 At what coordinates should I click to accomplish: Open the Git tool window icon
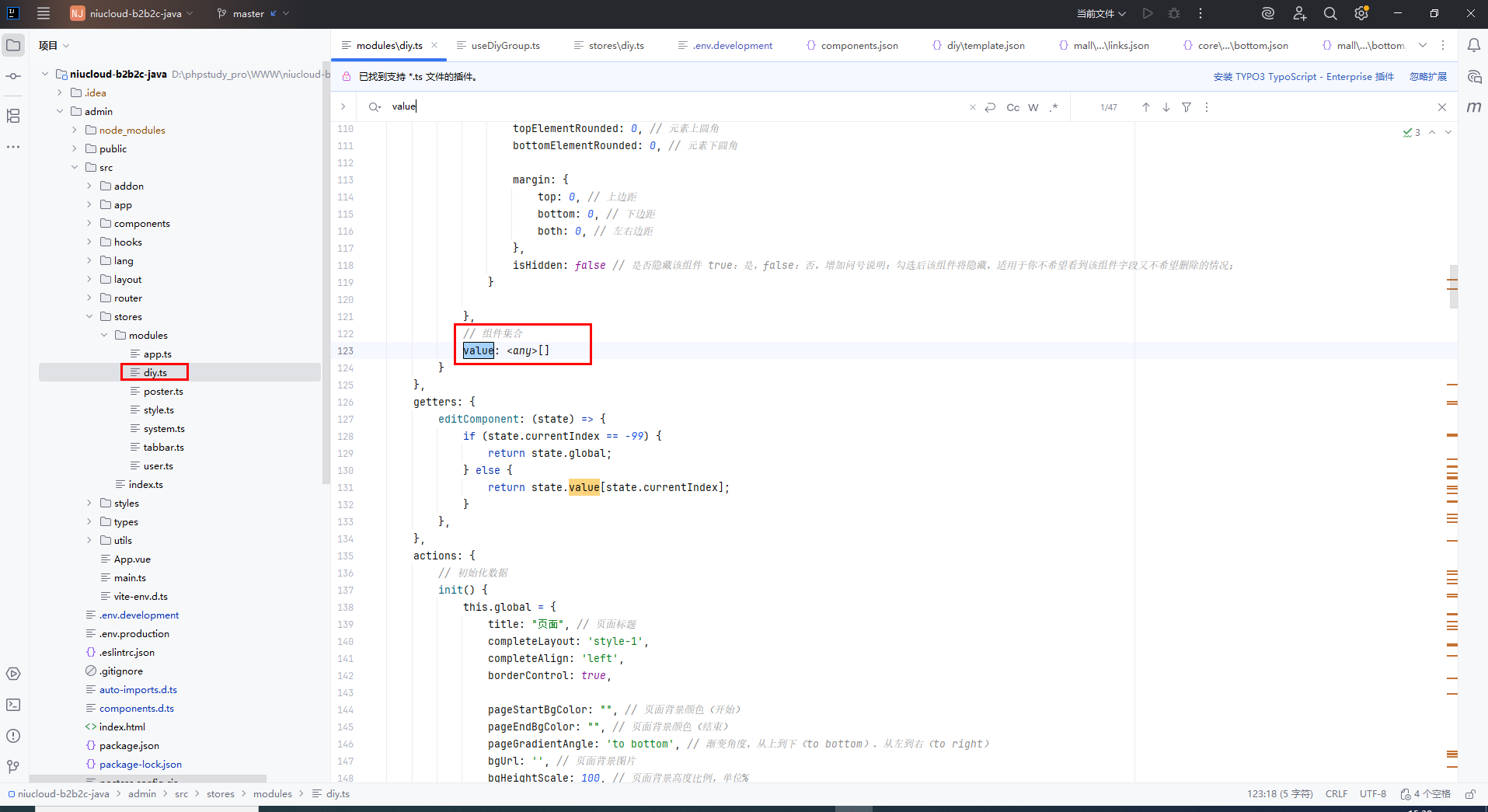[x=13, y=767]
